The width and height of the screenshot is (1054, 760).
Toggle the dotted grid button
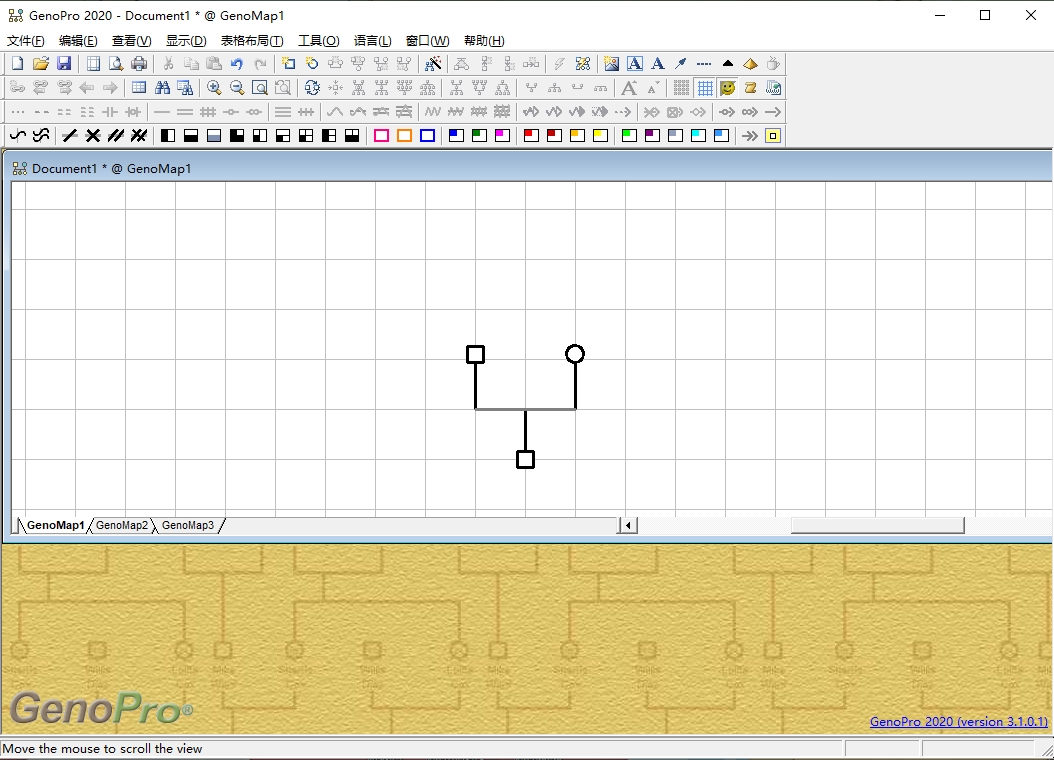pyautogui.click(x=681, y=88)
